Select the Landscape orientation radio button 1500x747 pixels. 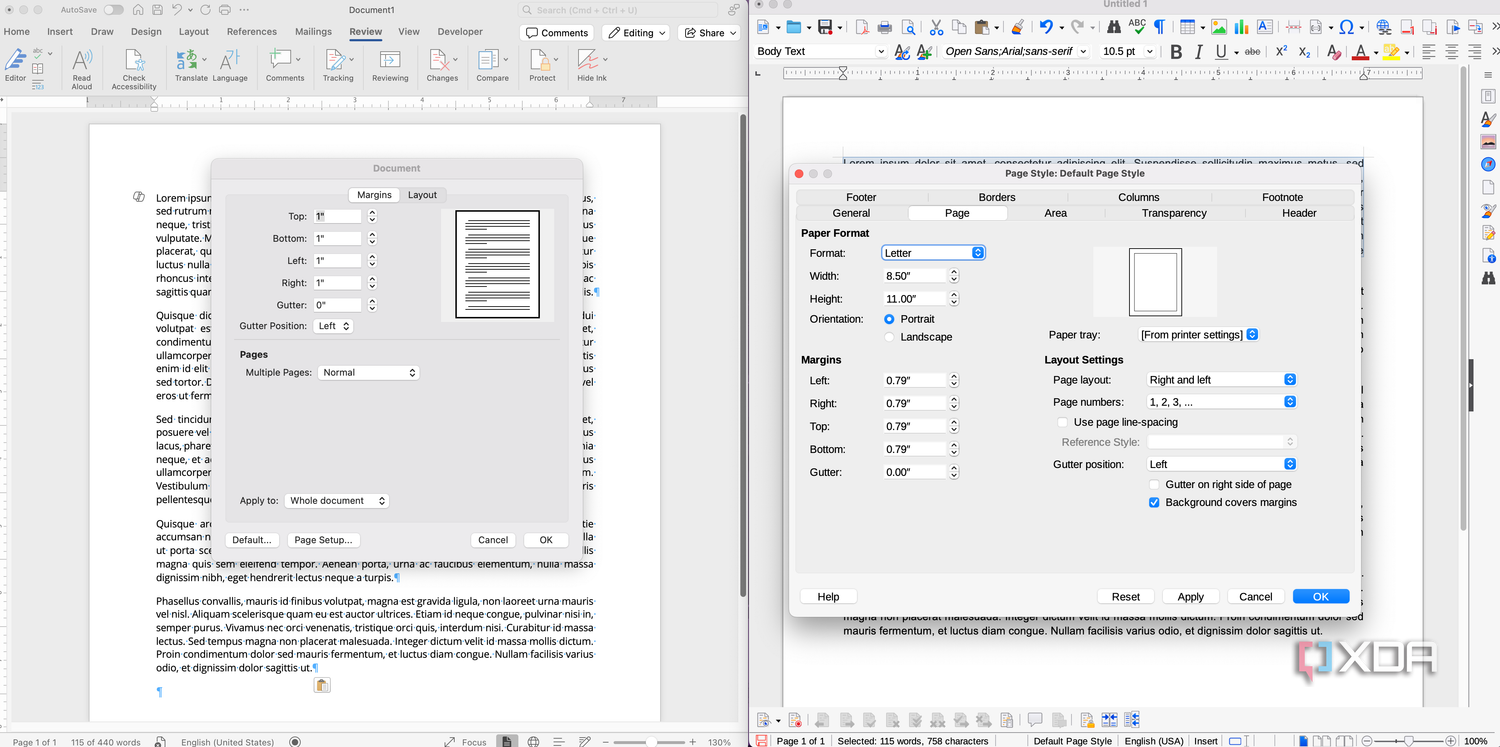click(889, 337)
